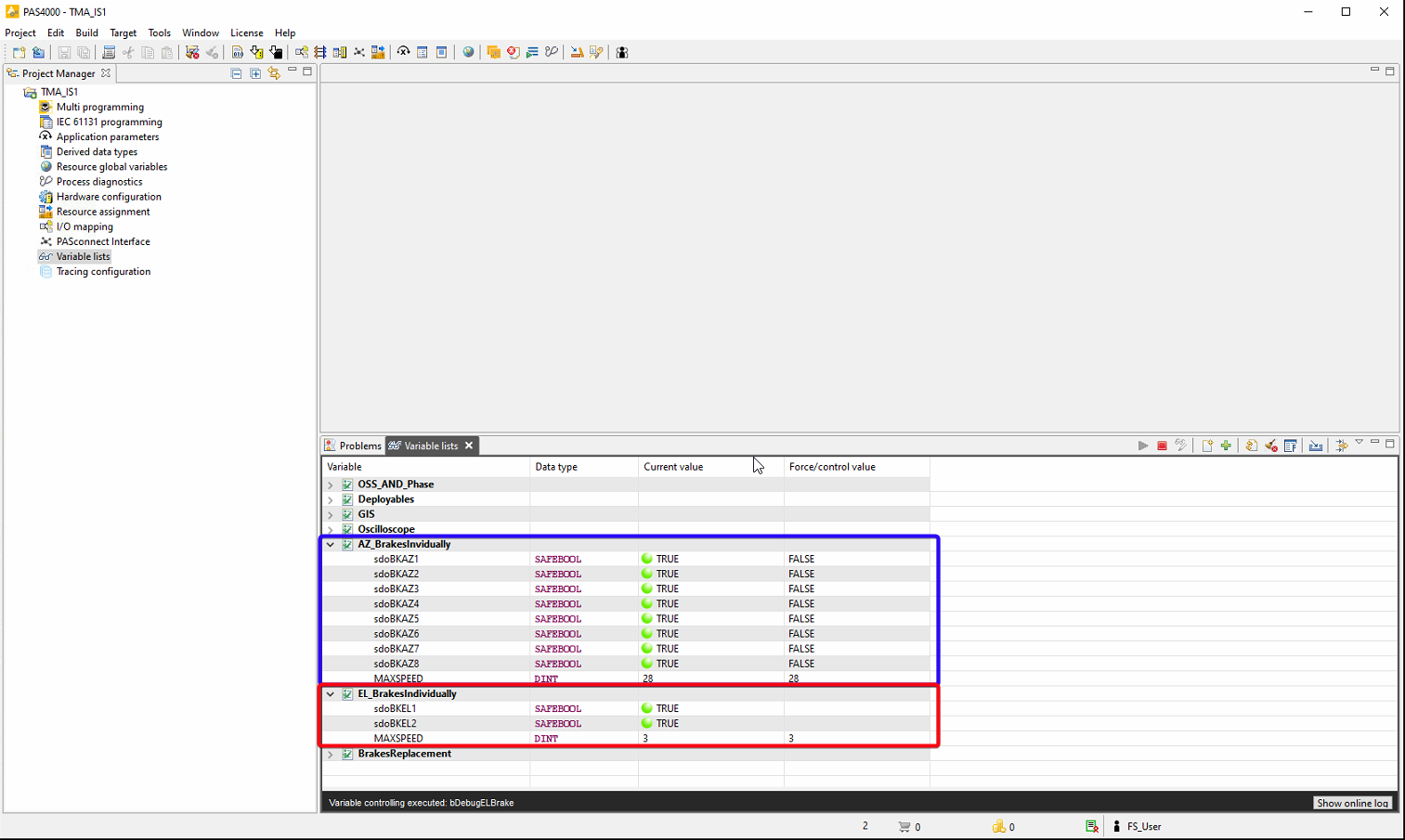
Task: Collapse the AZ_BrakesInvidually group
Action: tap(331, 545)
